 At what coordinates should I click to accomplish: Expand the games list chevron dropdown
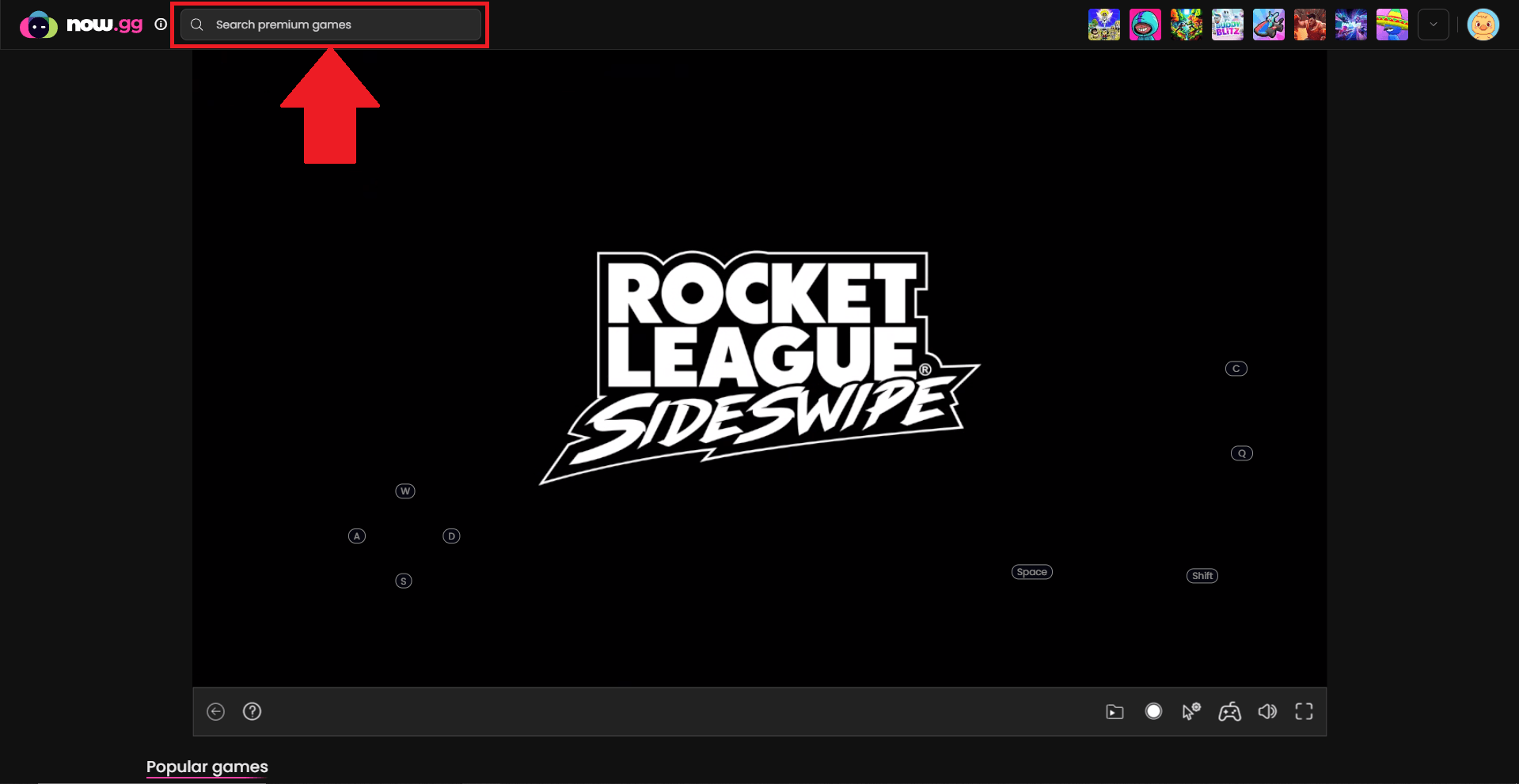[1433, 25]
